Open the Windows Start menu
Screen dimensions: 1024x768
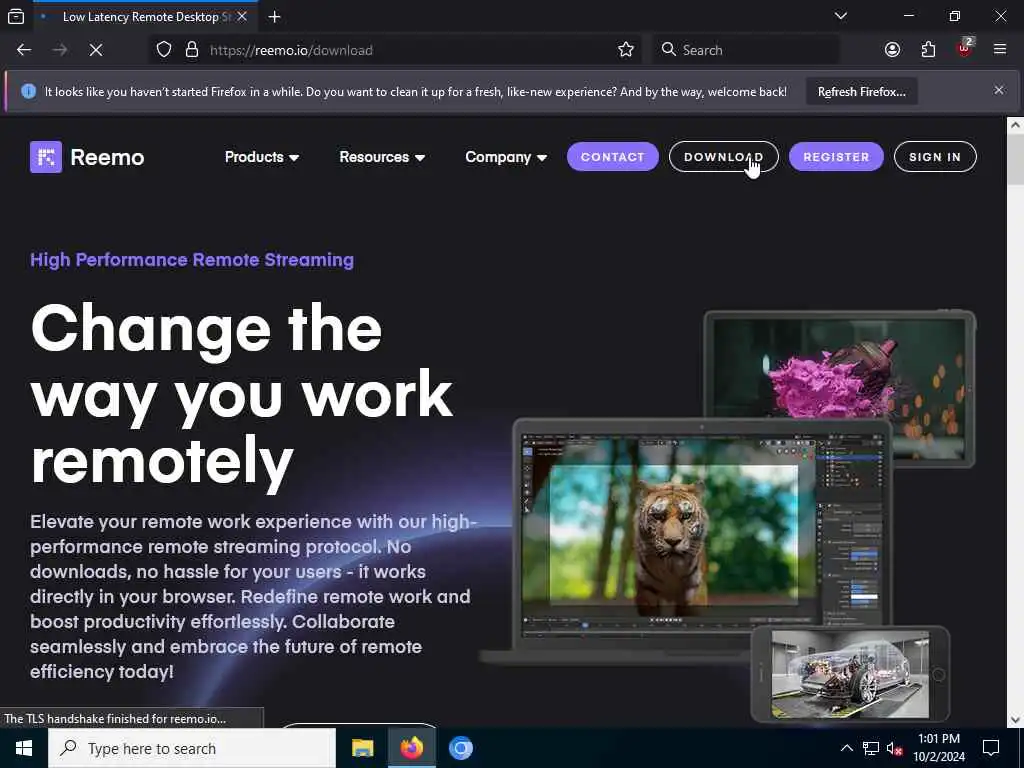24,748
